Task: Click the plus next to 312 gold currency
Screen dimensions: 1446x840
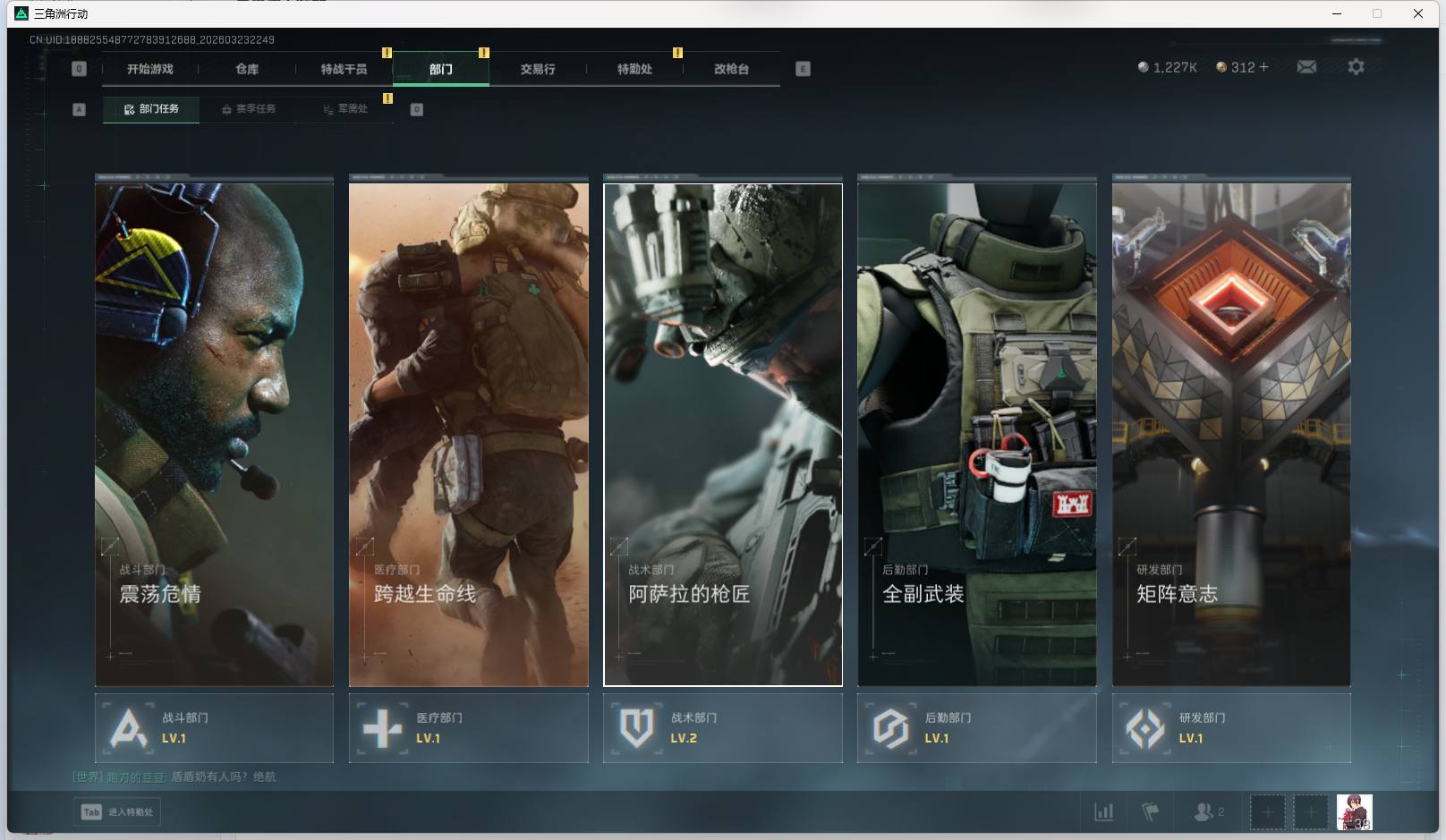Action: point(1263,67)
